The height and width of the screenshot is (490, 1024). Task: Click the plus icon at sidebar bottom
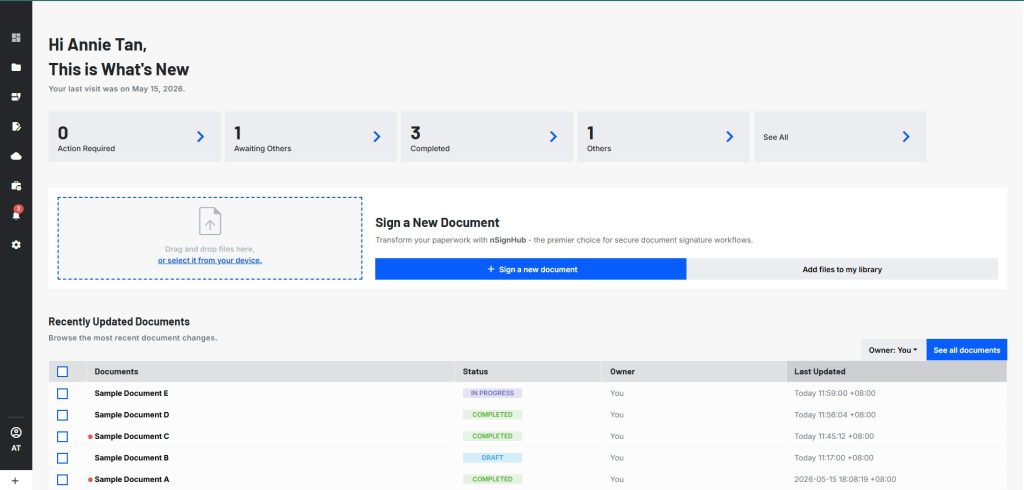click(16, 480)
